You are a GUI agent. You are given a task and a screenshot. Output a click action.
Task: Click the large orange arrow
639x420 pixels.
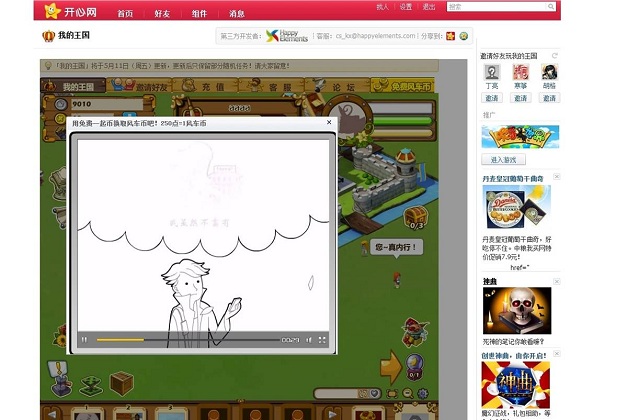point(391,367)
